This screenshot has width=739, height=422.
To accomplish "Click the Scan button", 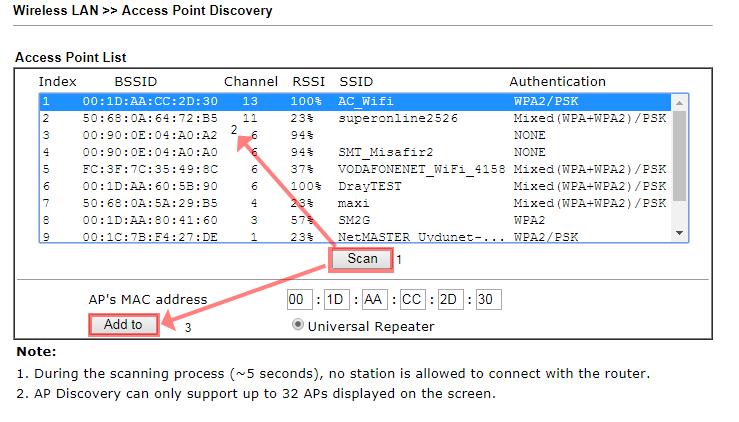I will (362, 259).
